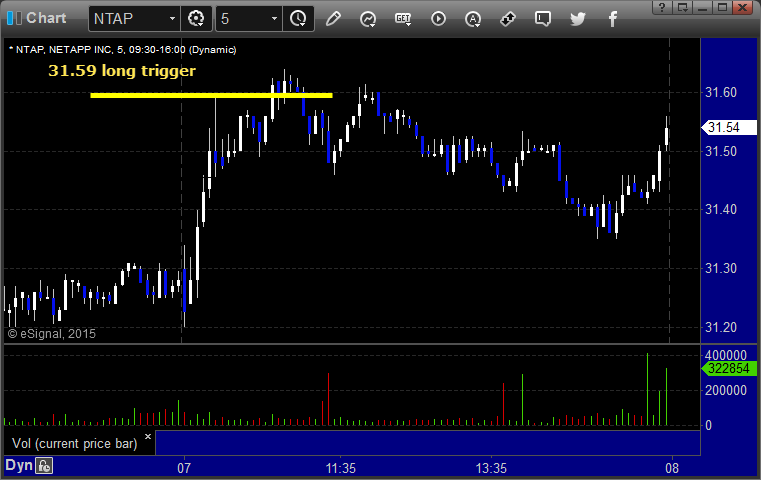Start the bar replay play button
Screen dimensions: 761x480
pos(438,19)
